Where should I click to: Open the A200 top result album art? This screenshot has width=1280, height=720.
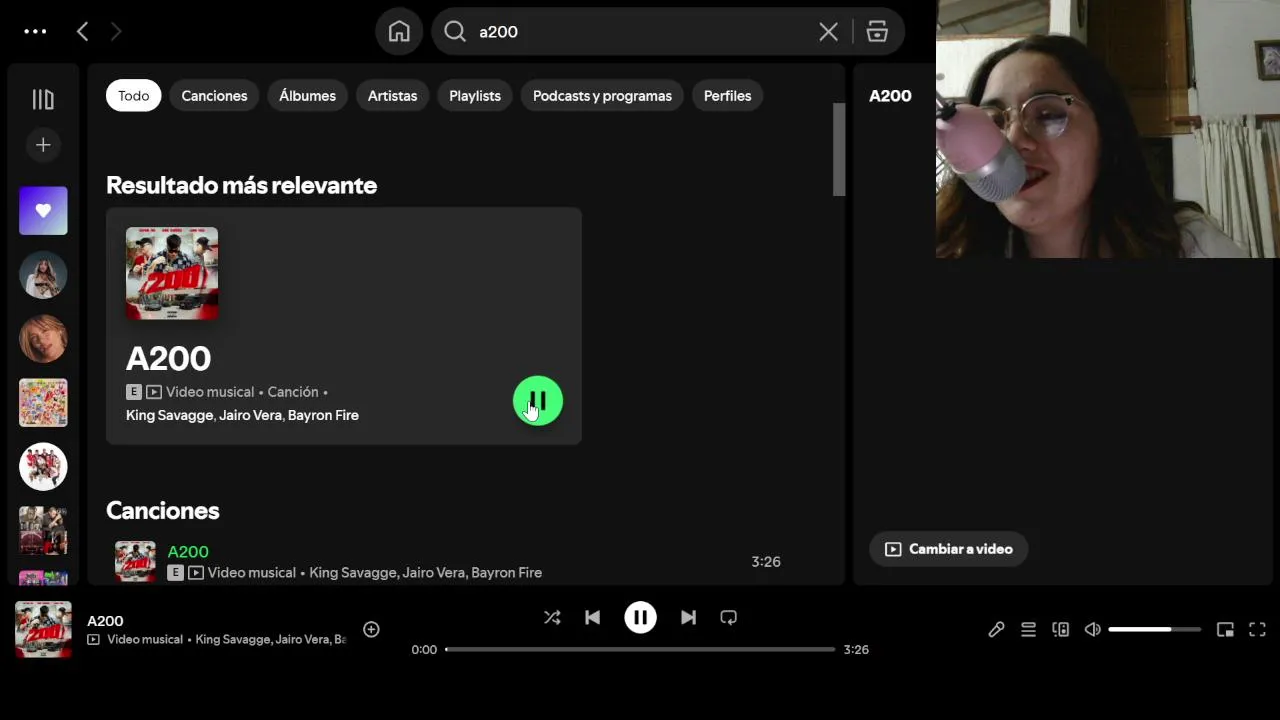(172, 274)
